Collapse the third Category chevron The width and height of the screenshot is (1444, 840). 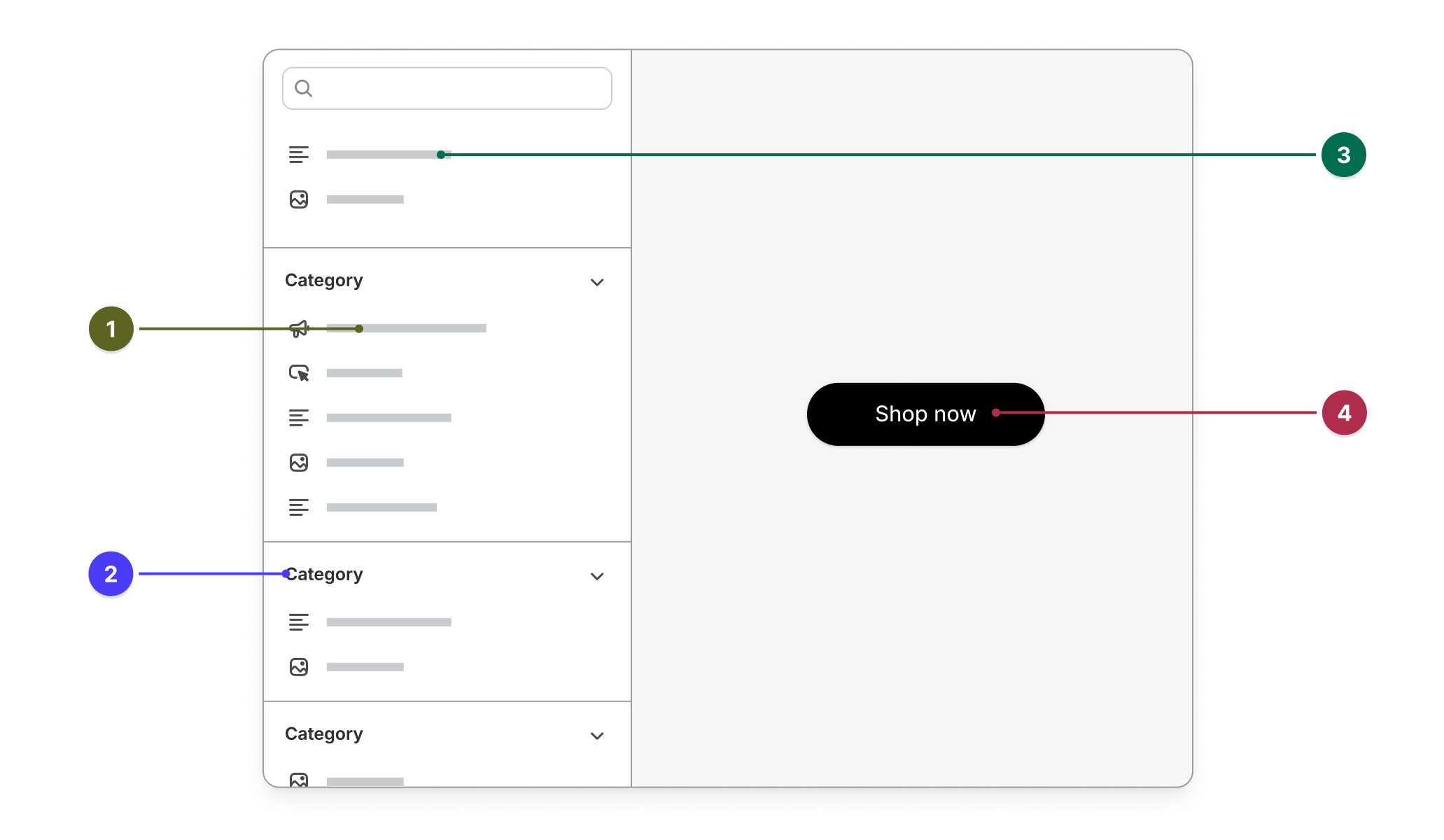click(597, 736)
